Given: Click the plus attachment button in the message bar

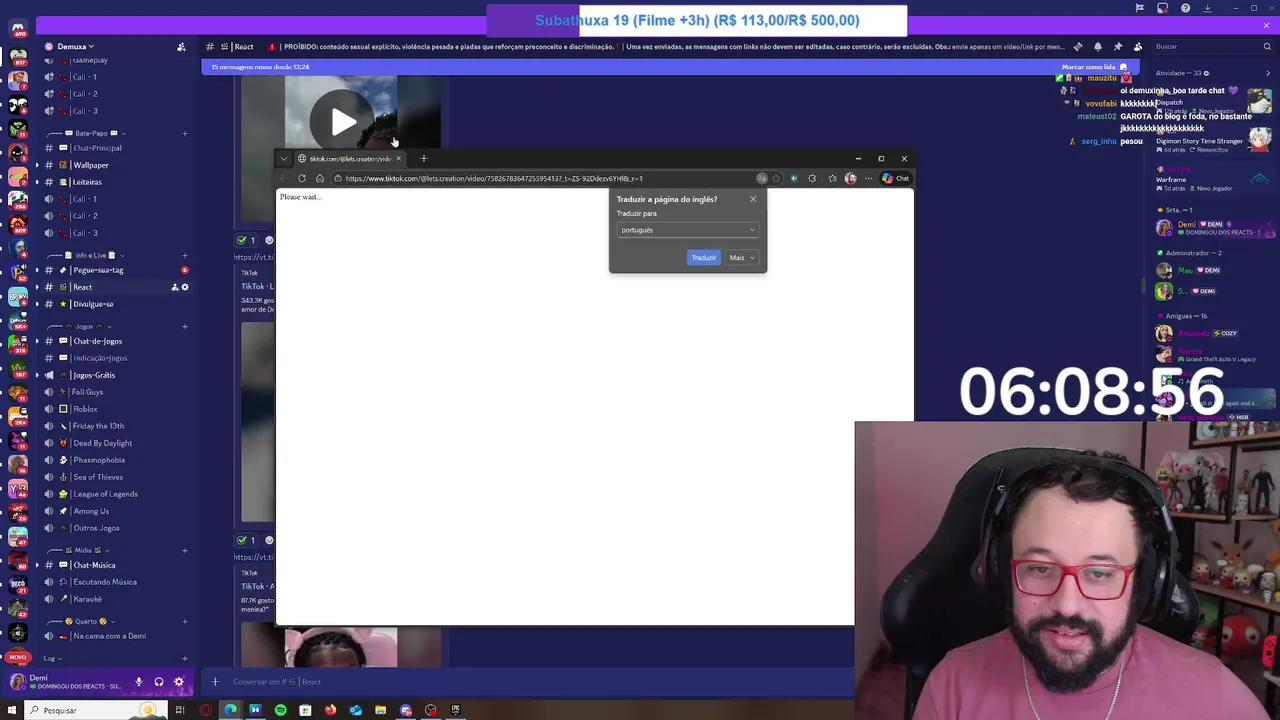Looking at the screenshot, I should pos(214,682).
